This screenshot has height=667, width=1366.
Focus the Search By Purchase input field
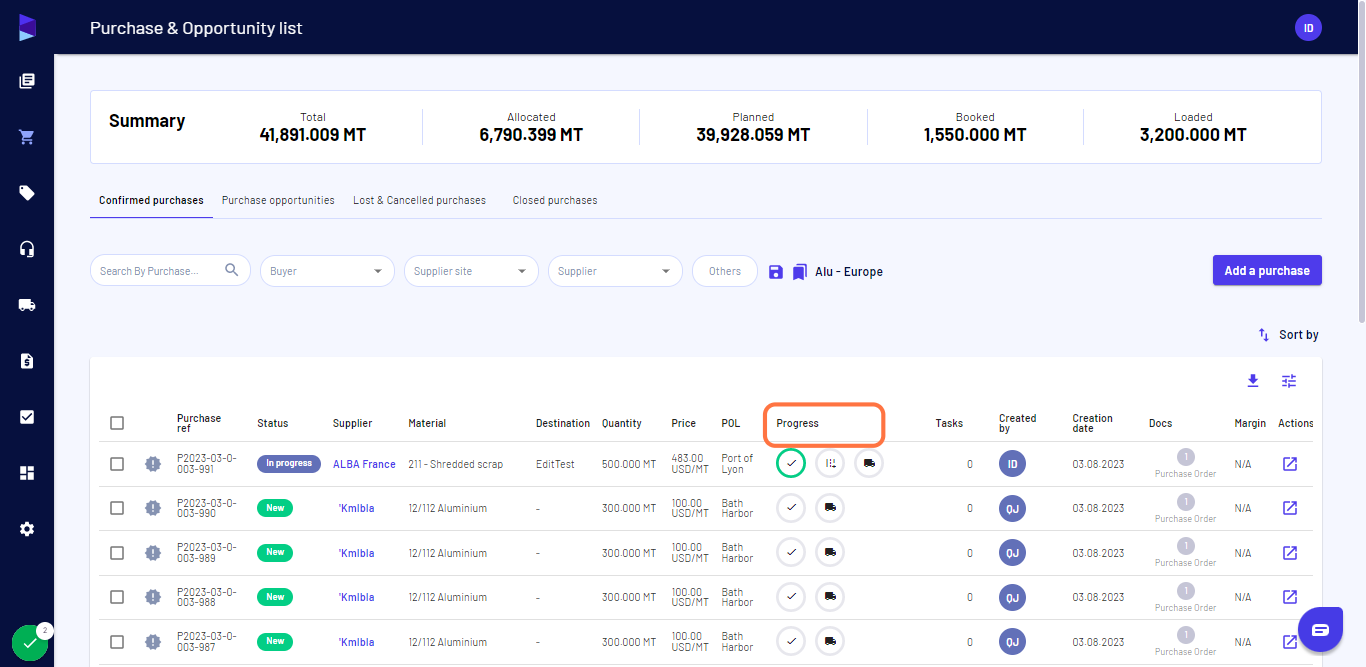coord(160,271)
